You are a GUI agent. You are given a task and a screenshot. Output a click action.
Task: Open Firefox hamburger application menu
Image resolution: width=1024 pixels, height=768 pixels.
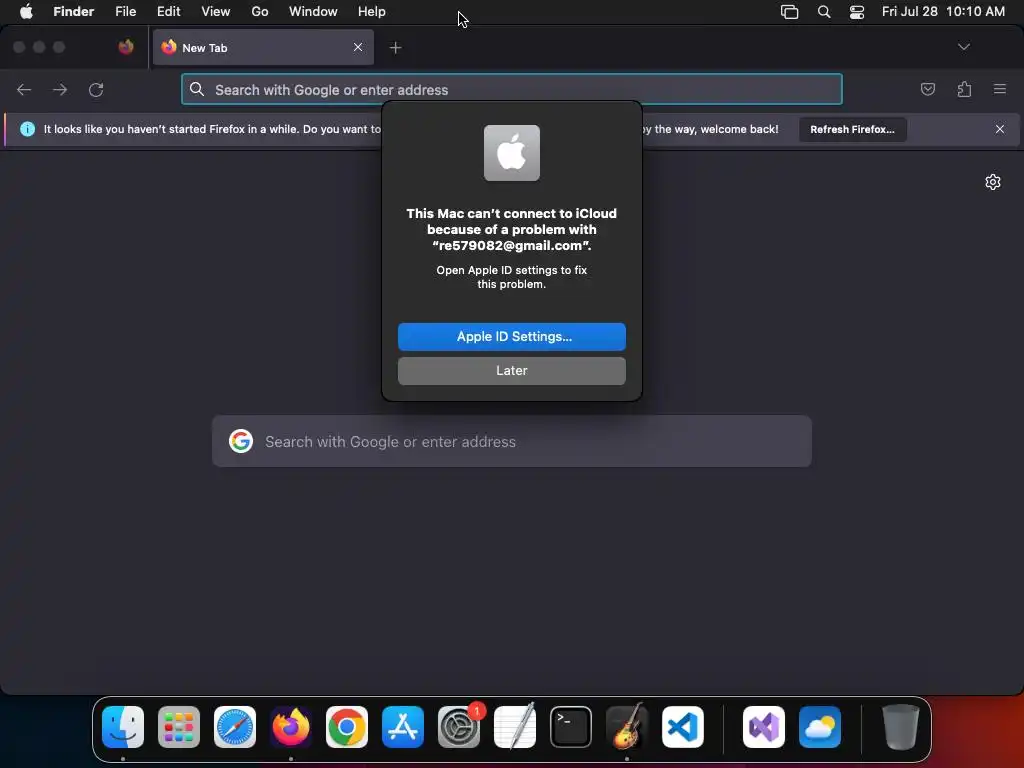coord(1000,89)
